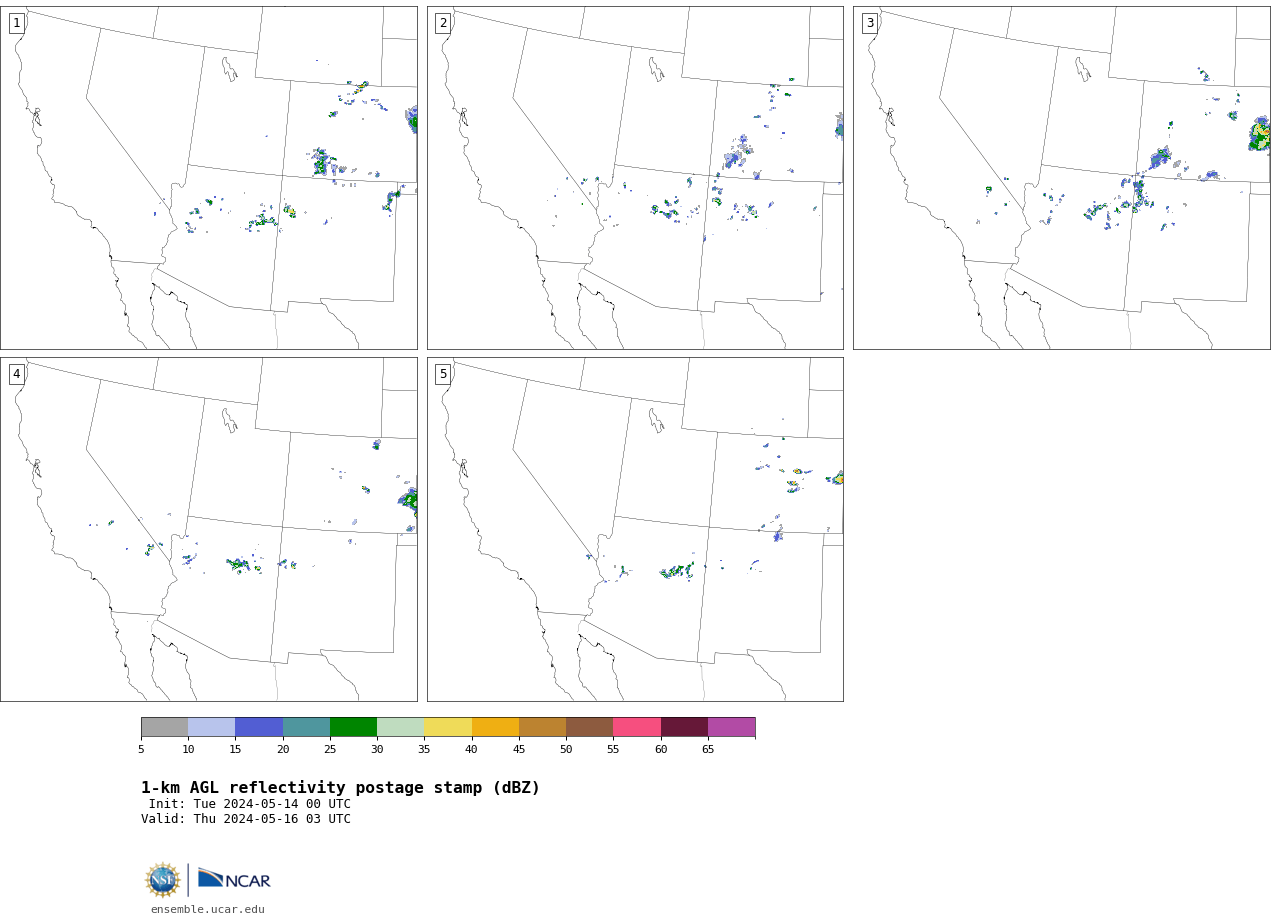Click the light lavender 10-15 dBZ swatch

(x=212, y=727)
